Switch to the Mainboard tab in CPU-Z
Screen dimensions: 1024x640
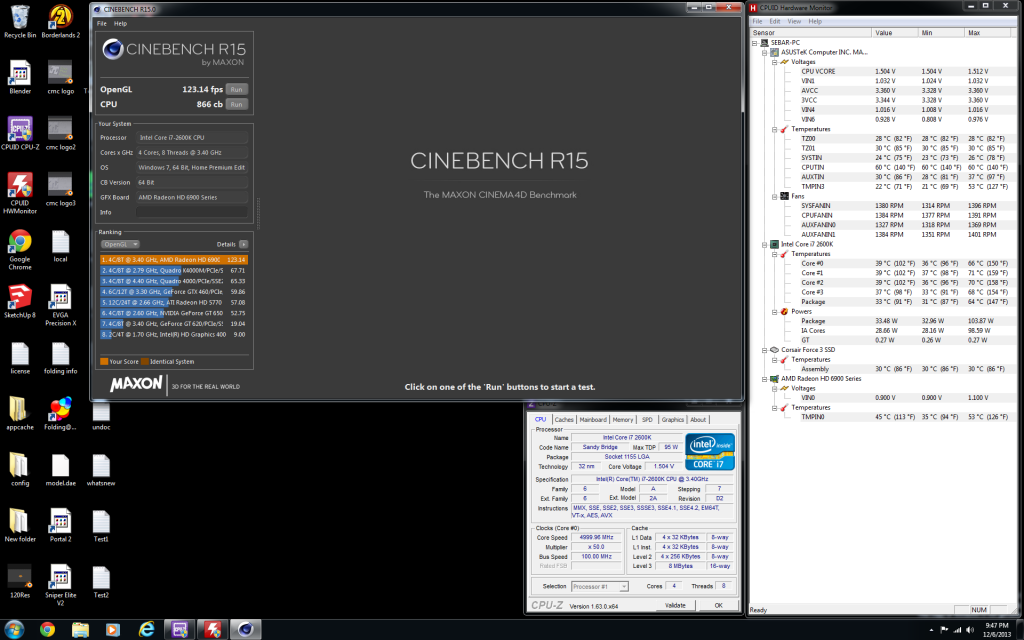(593, 420)
